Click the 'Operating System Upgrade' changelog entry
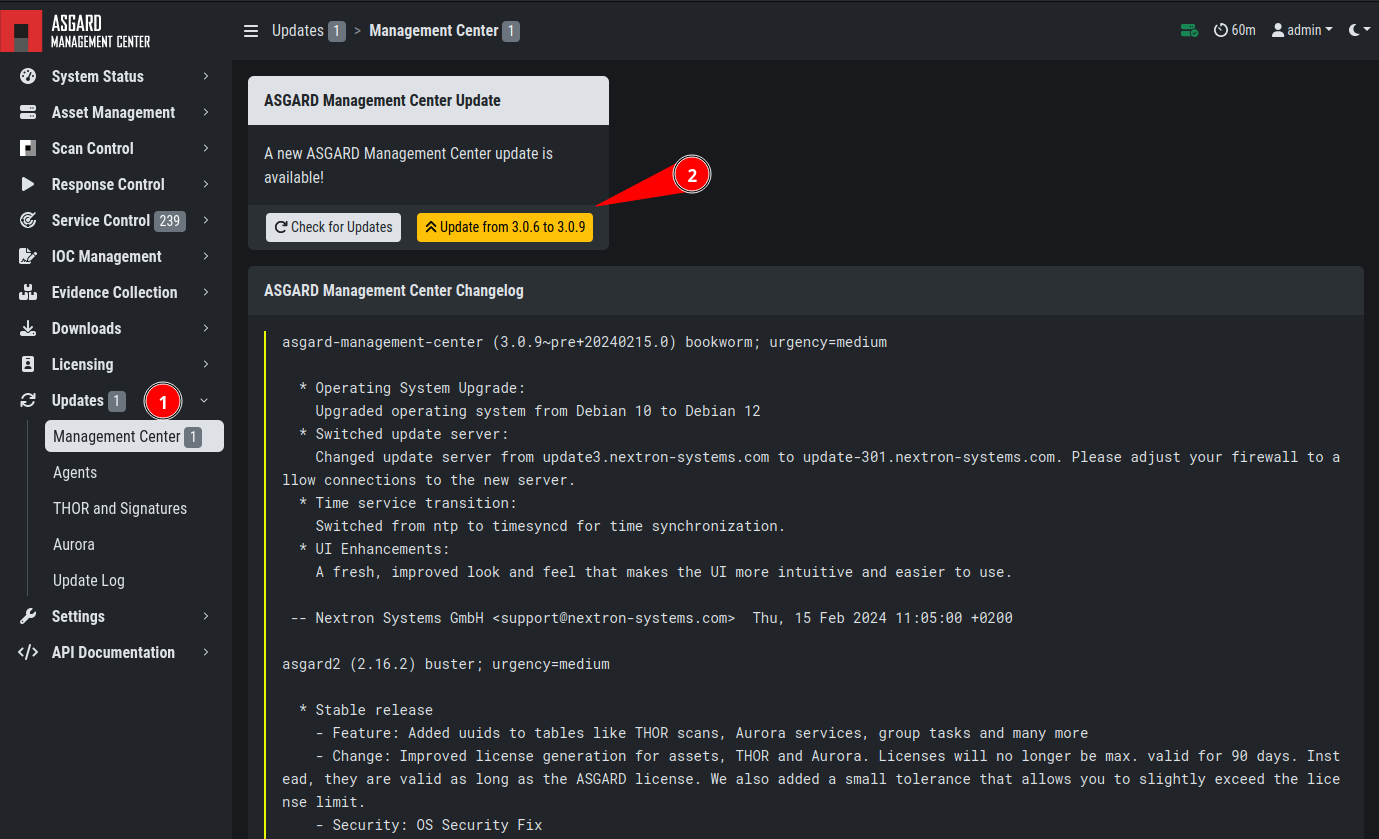 pyautogui.click(x=412, y=388)
